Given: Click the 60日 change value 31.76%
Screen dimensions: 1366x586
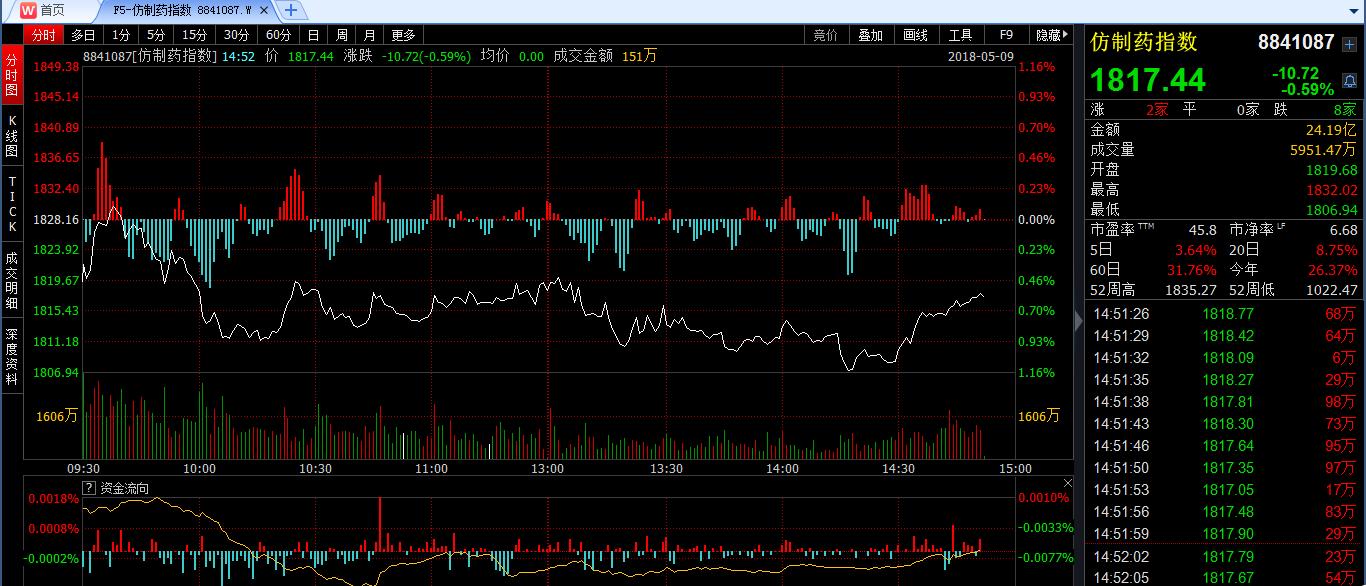Looking at the screenshot, I should click(1191, 270).
